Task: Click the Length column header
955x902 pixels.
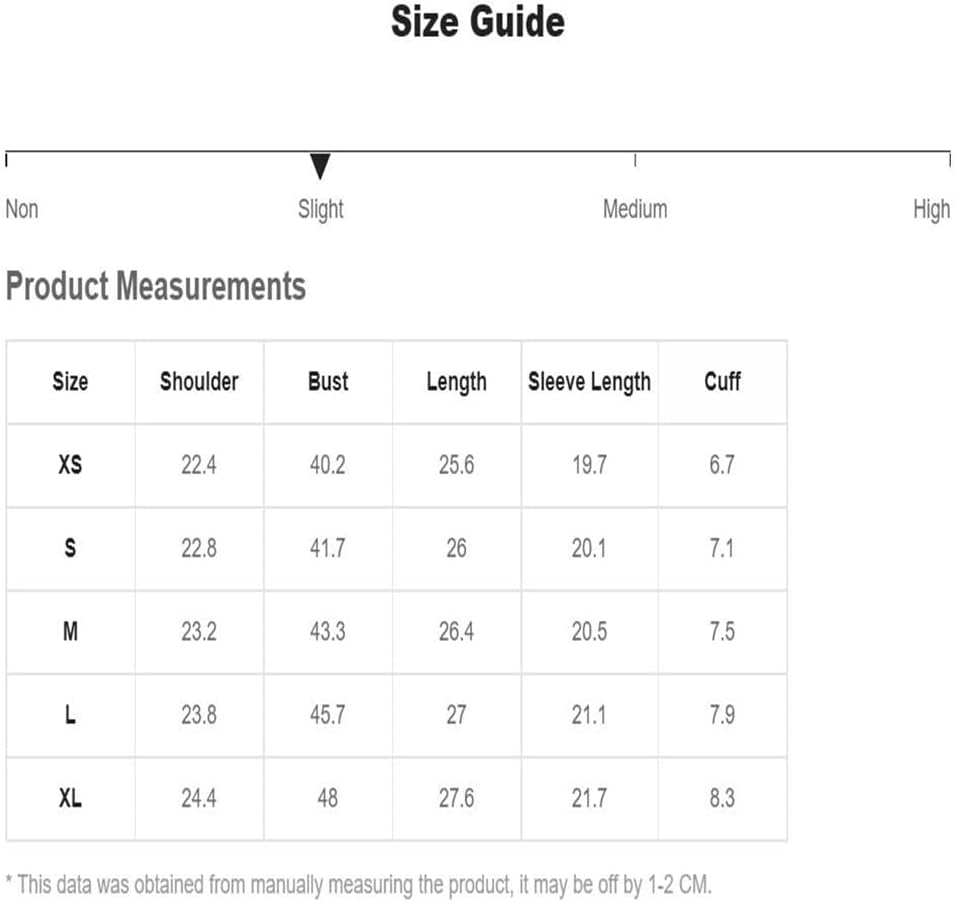Action: pyautogui.click(x=456, y=382)
